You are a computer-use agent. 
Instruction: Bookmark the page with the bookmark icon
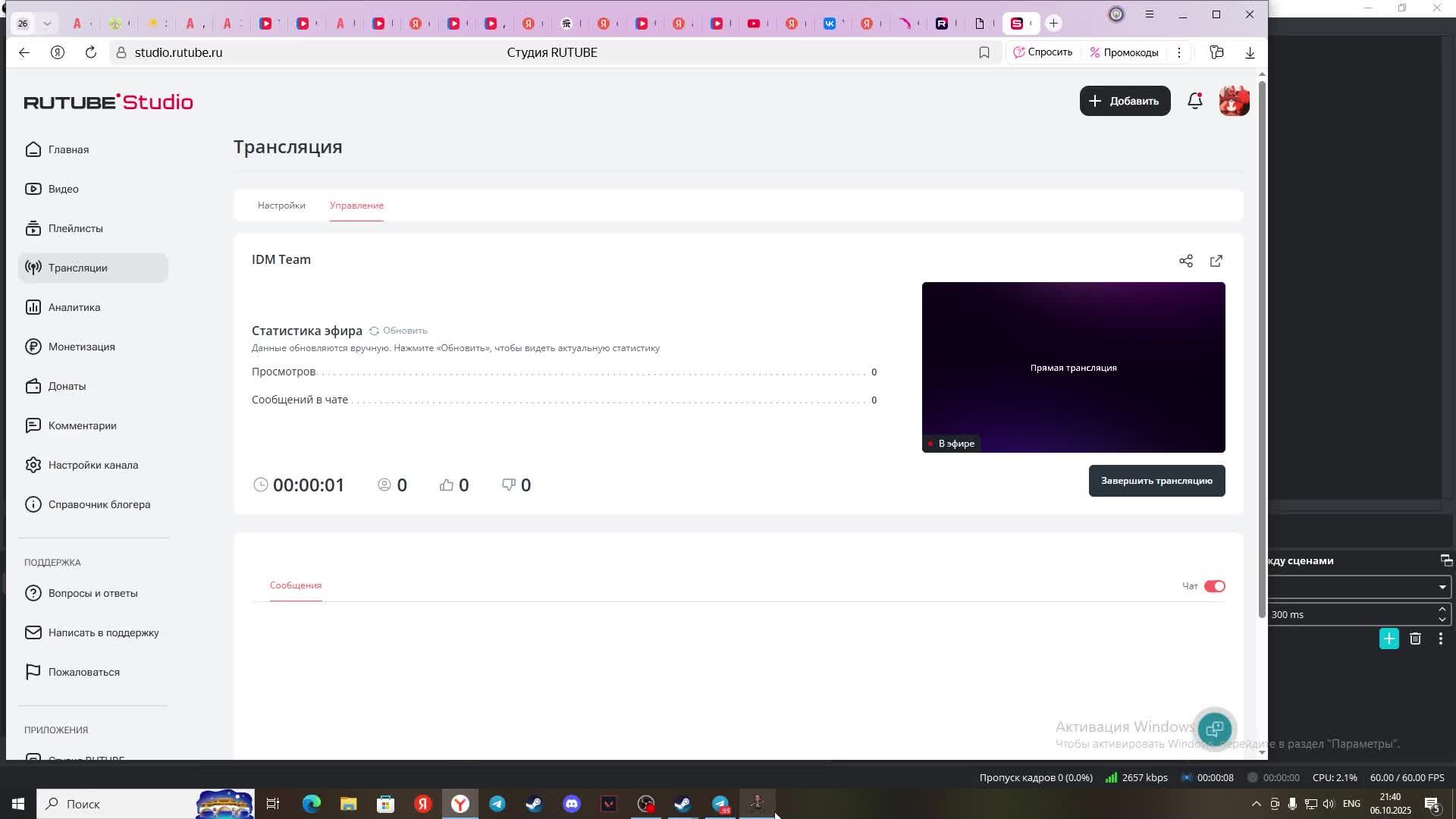984,52
